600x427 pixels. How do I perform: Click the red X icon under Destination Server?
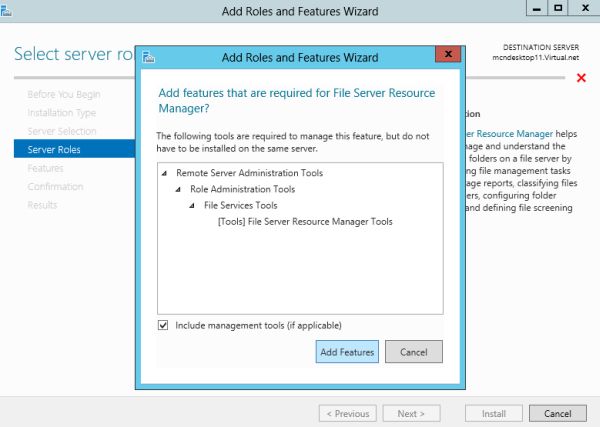581,78
